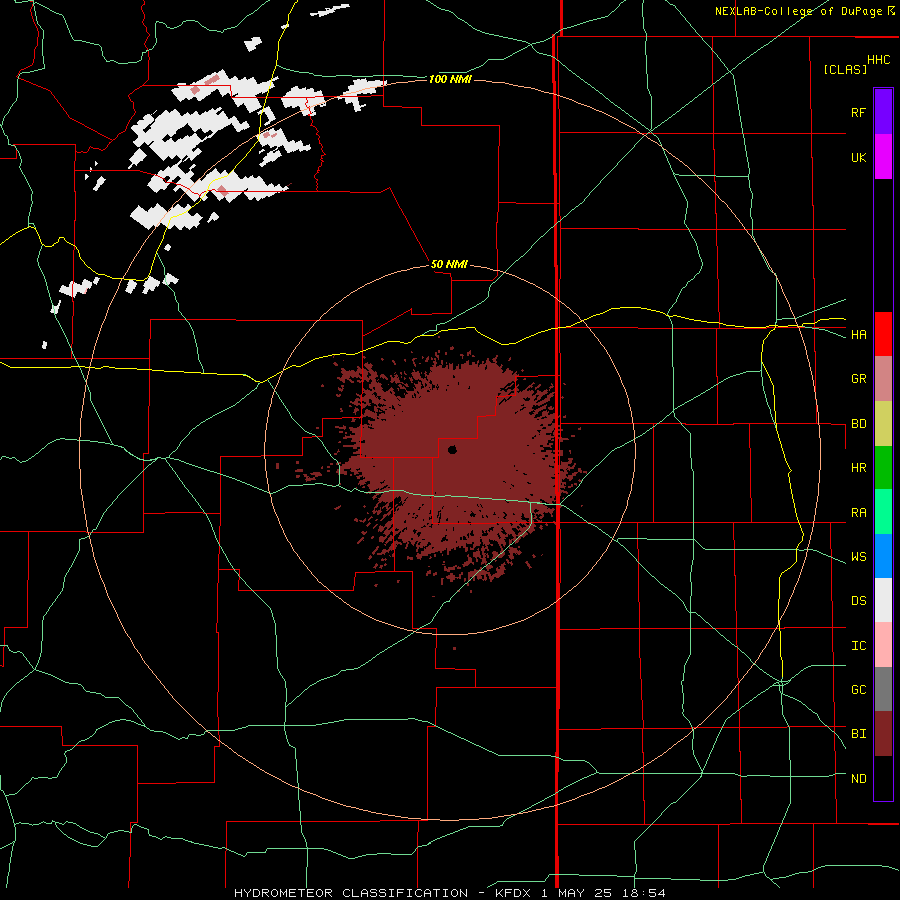Click the '100 NMI' range ring label
The width and height of the screenshot is (900, 900).
[x=450, y=79]
